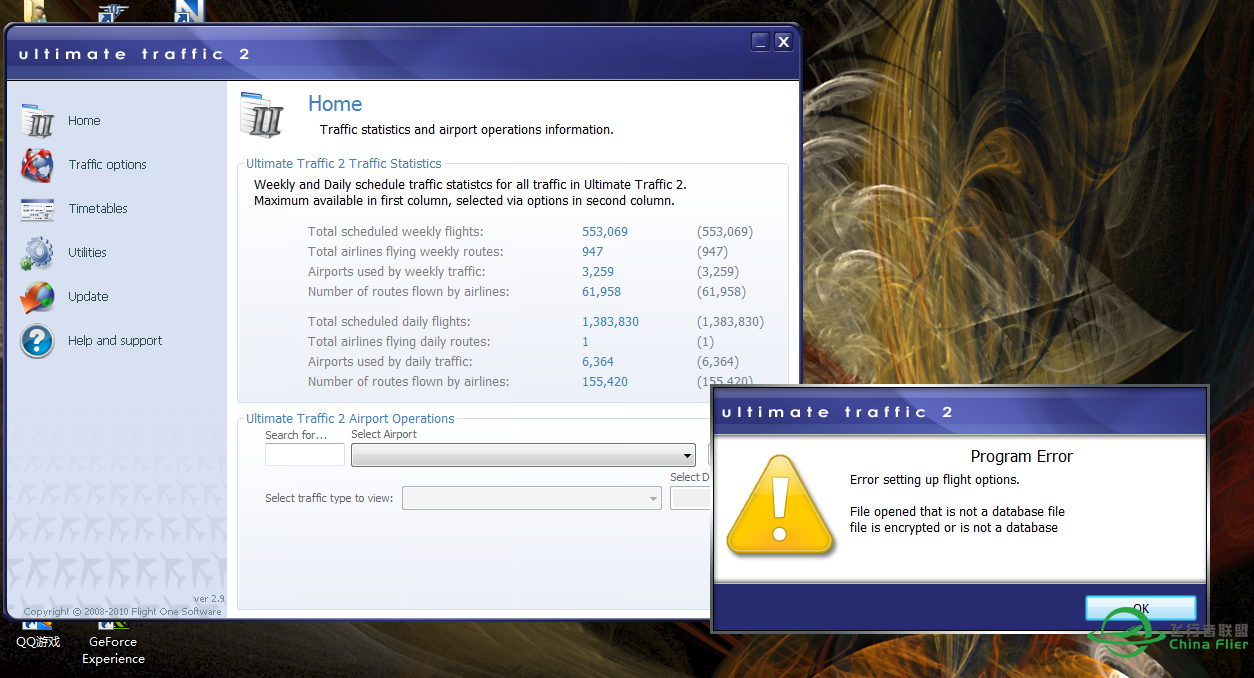The height and width of the screenshot is (678, 1254).
Task: Click the GeForce Experience desktop icon
Action: pyautogui.click(x=113, y=642)
